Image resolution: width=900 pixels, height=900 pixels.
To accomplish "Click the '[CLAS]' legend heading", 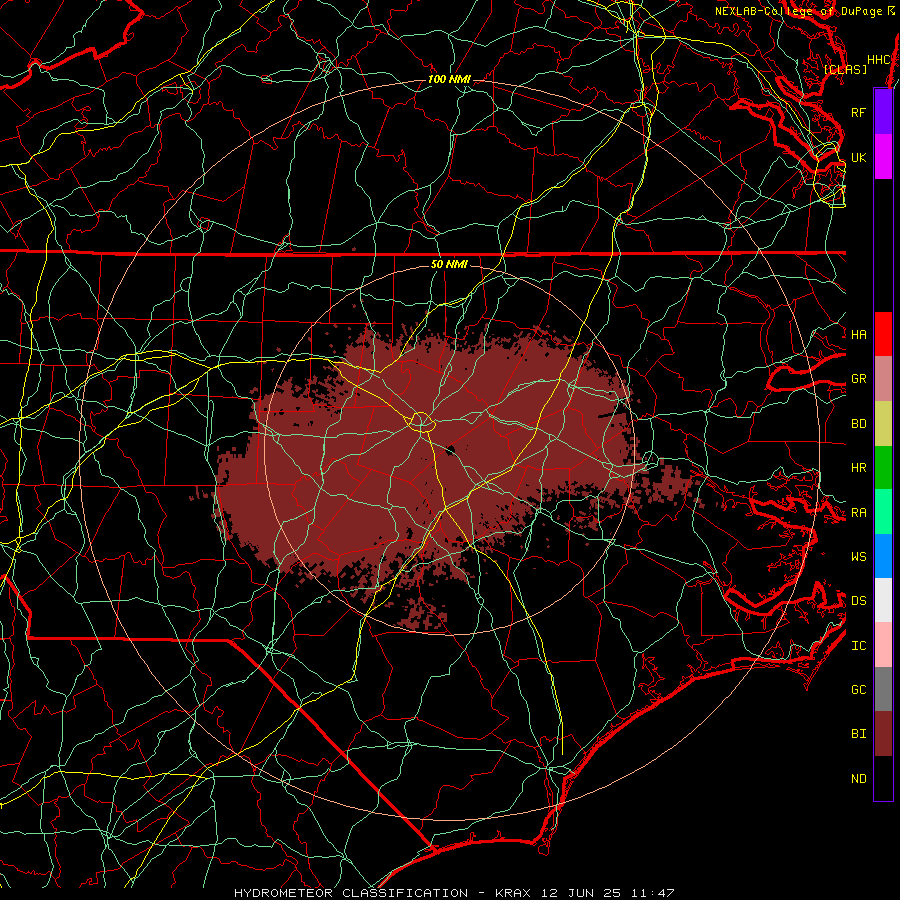I will pos(845,69).
